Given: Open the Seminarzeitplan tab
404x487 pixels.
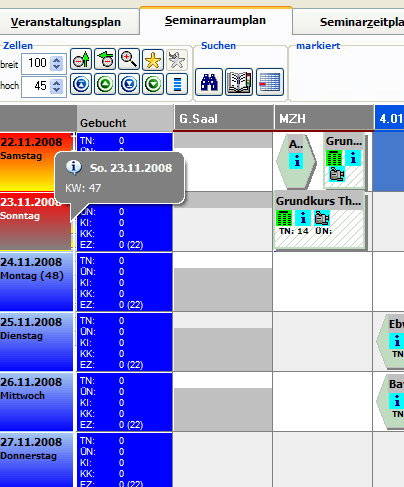Looking at the screenshot, I should [349, 22].
